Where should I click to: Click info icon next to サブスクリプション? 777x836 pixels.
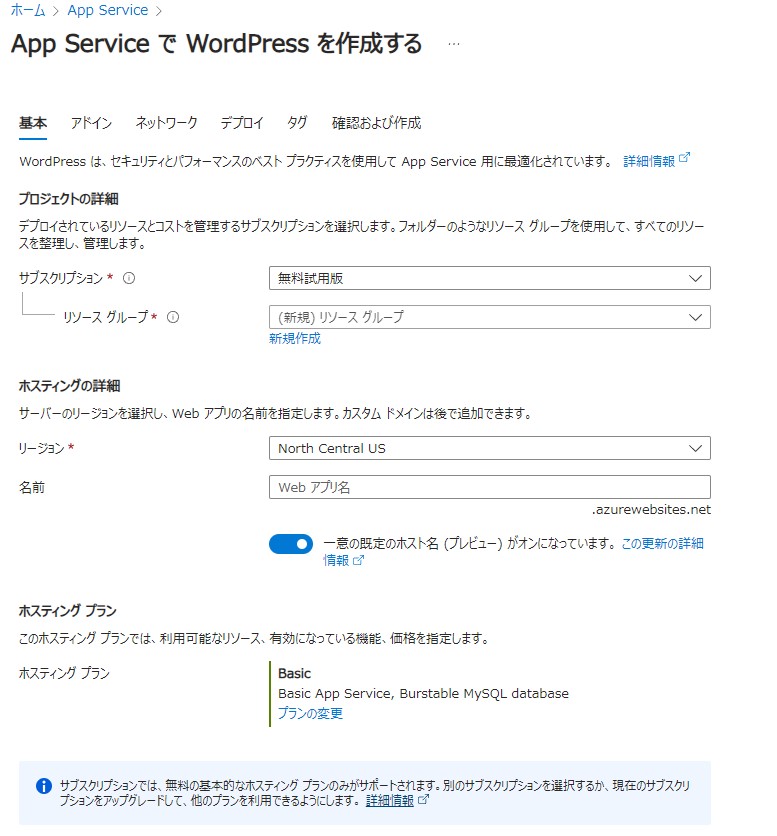coord(129,278)
